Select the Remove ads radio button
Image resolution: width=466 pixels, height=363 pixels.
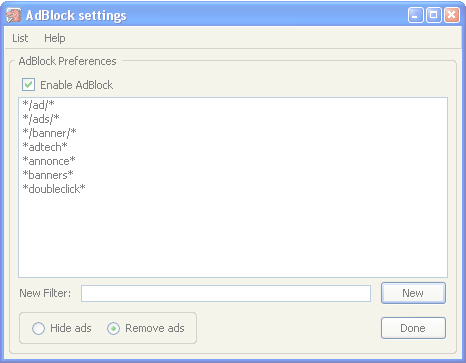(x=113, y=328)
